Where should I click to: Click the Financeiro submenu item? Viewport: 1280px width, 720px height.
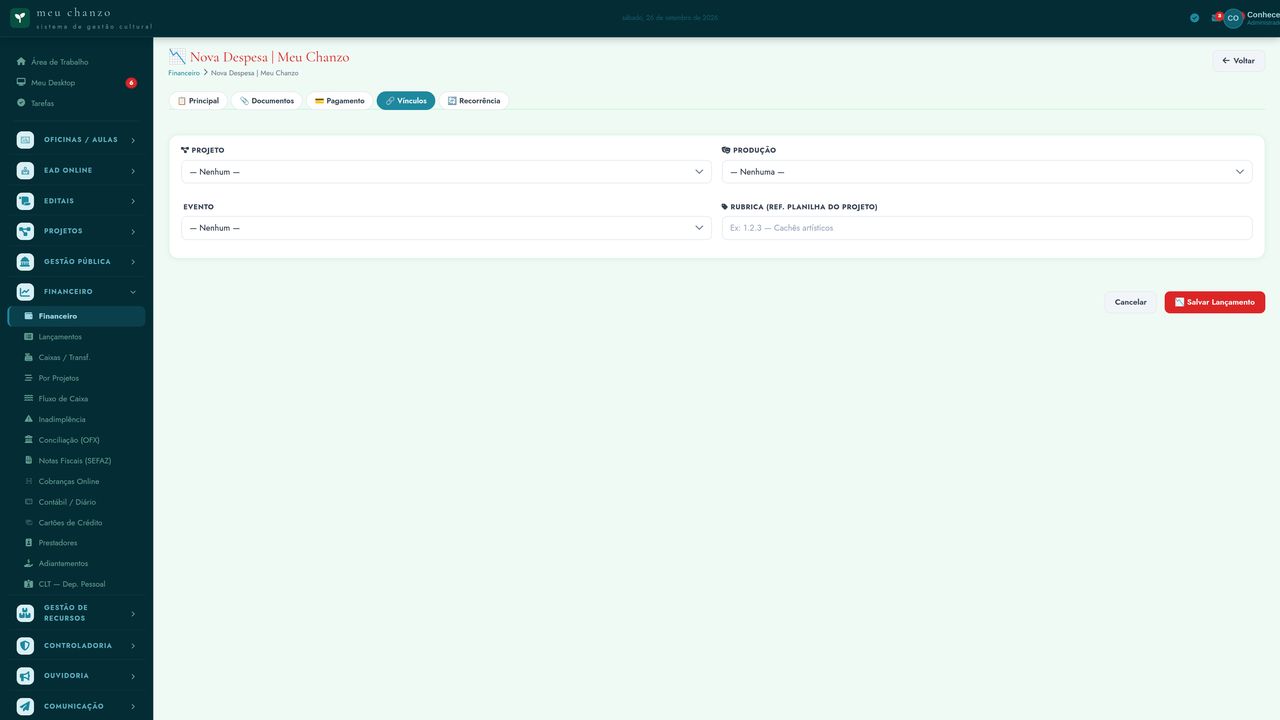(x=76, y=316)
